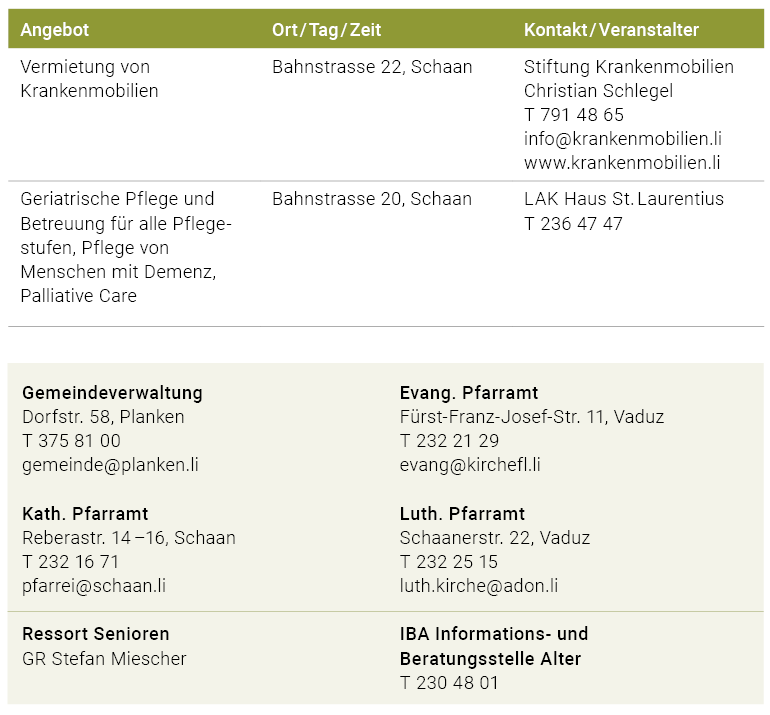Select the Evang. Pfarramt heading
This screenshot has width=770, height=715.
pyautogui.click(x=469, y=393)
